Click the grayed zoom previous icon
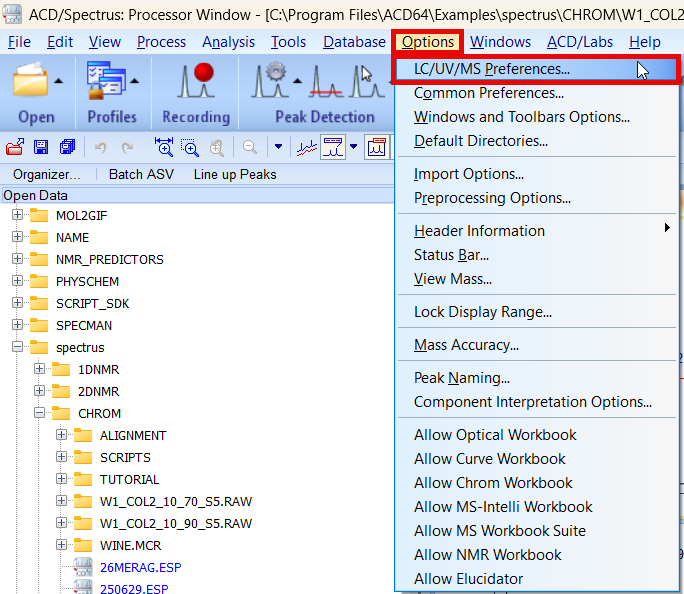Screen dimensions: 684x594 coord(217,148)
